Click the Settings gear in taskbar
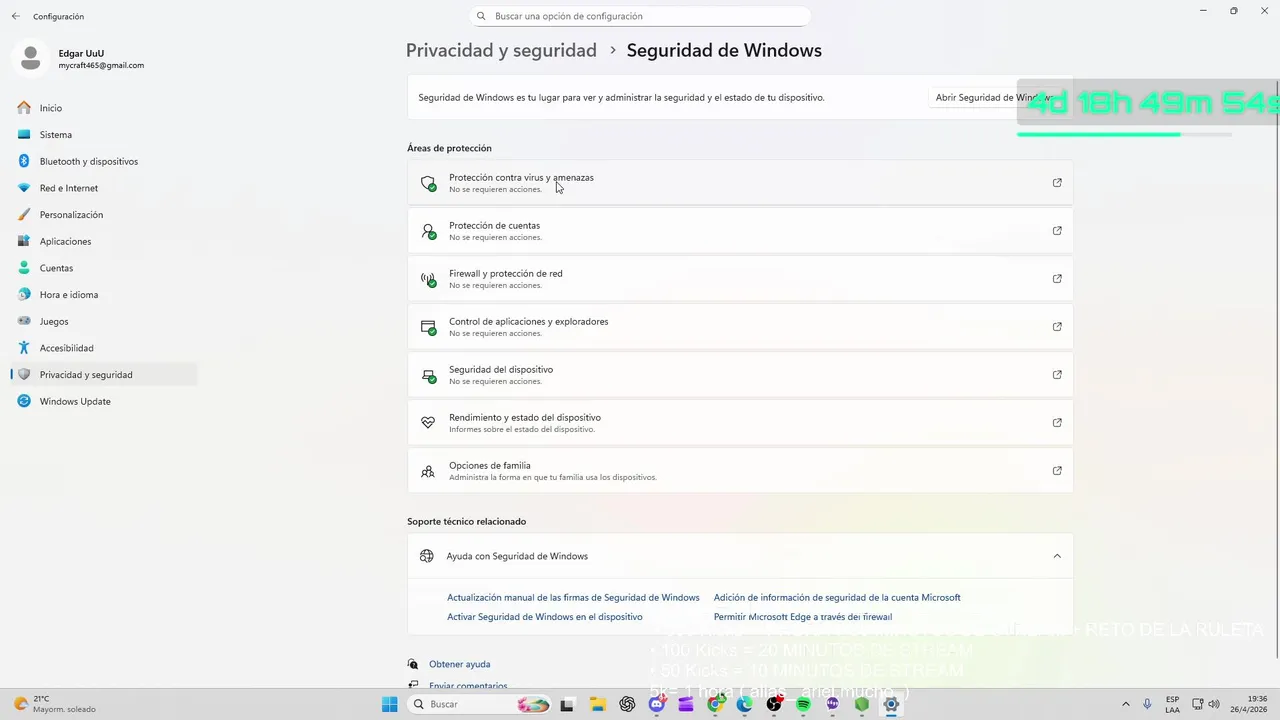Viewport: 1280px width, 720px height. tap(891, 704)
